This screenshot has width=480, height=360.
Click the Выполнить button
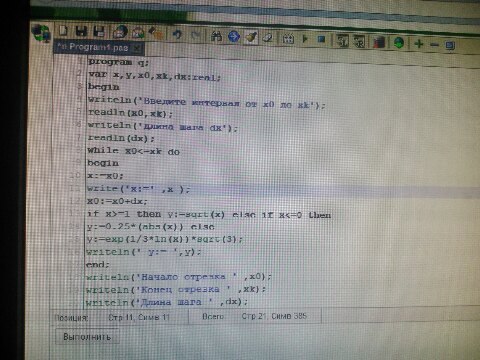tap(87, 337)
